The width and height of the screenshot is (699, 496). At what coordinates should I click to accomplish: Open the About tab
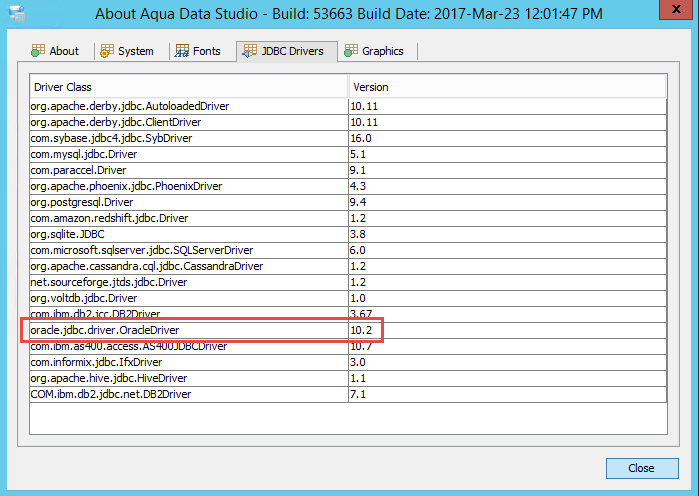point(55,51)
